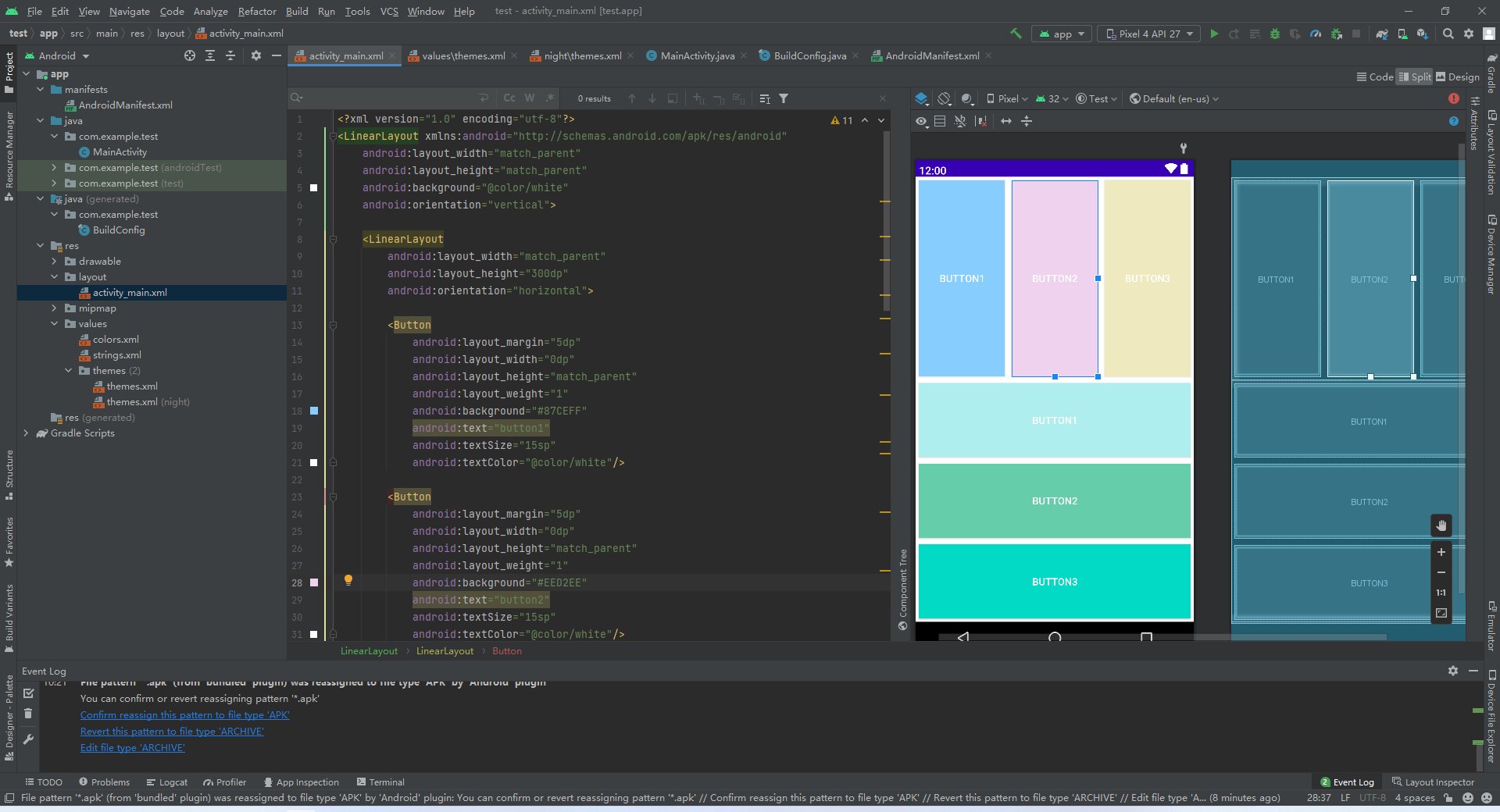Open the Layout Inspector tool window

point(1433,782)
